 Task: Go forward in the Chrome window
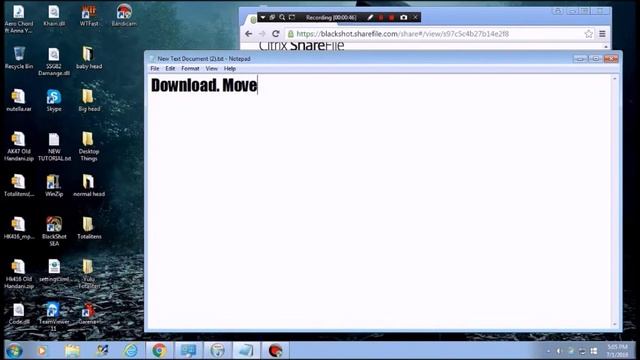(x=262, y=34)
